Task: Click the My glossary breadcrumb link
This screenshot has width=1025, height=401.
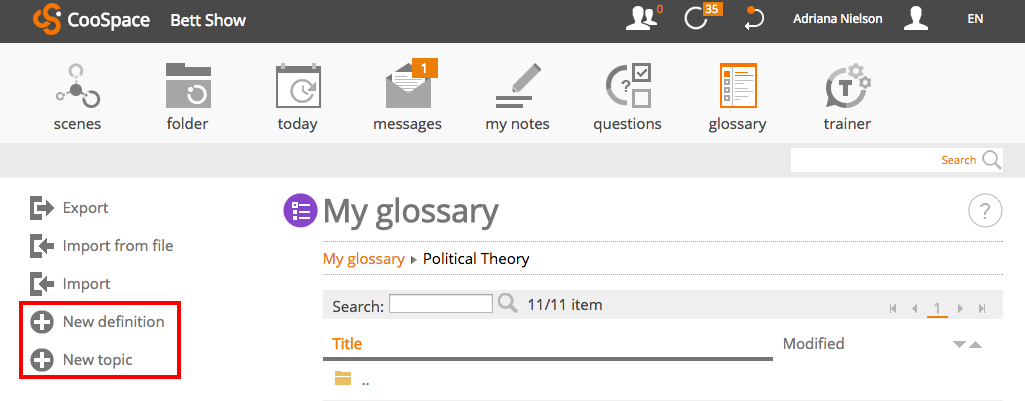Action: (x=363, y=259)
